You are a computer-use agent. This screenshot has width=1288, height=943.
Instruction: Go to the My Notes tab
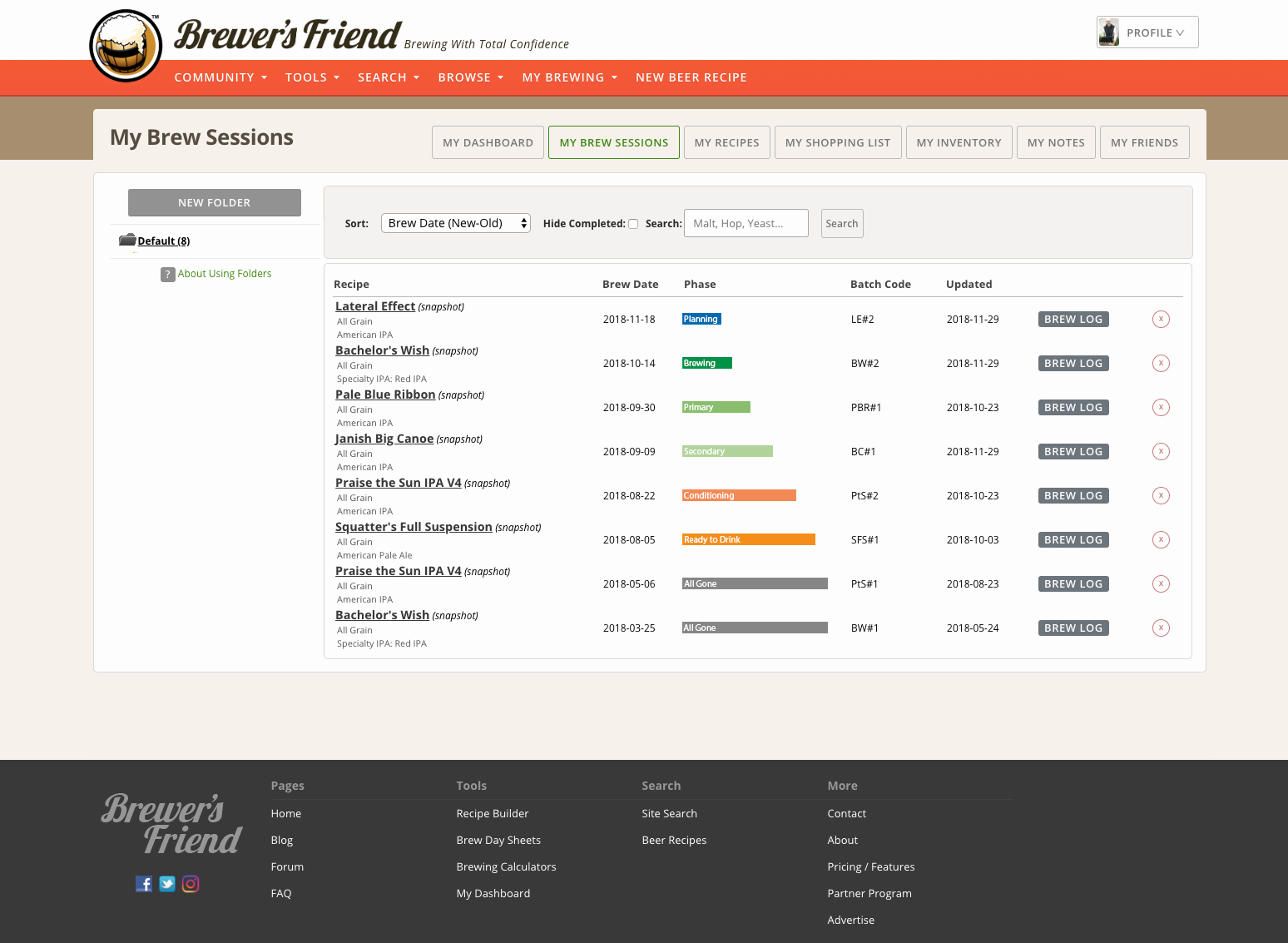(1056, 142)
